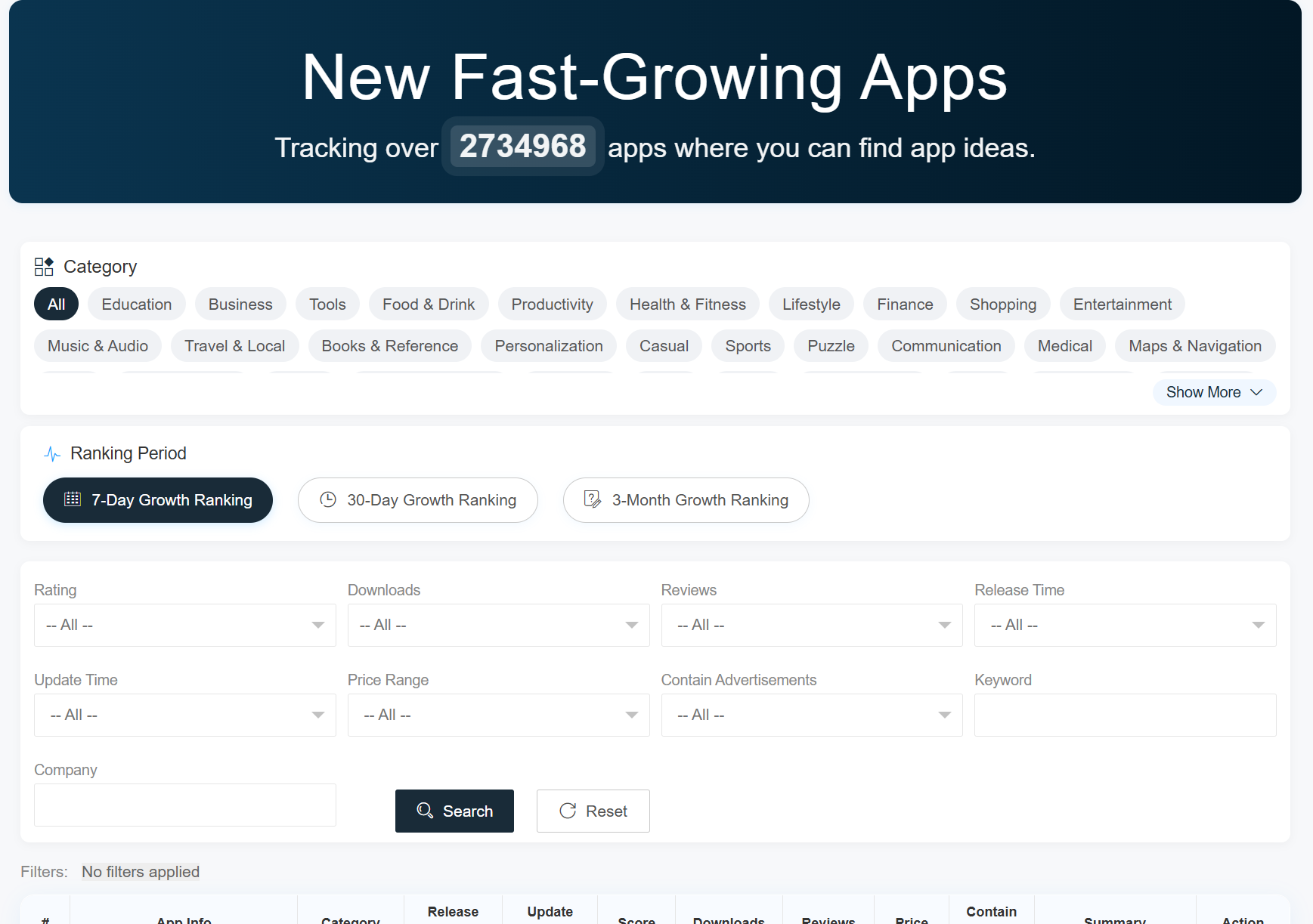Click the Category grid icon

44,266
